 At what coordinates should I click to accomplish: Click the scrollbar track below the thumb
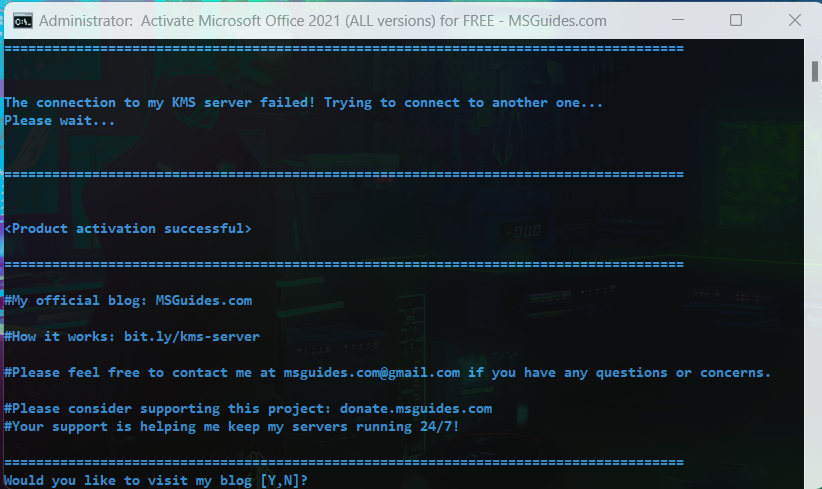pyautogui.click(x=815, y=283)
